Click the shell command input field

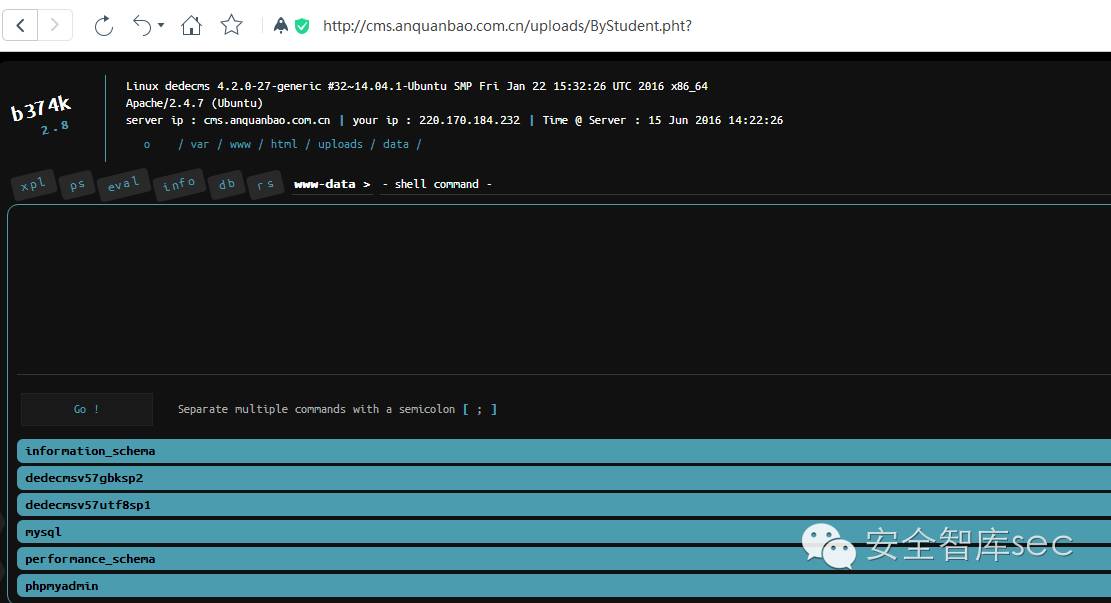pyautogui.click(x=744, y=184)
